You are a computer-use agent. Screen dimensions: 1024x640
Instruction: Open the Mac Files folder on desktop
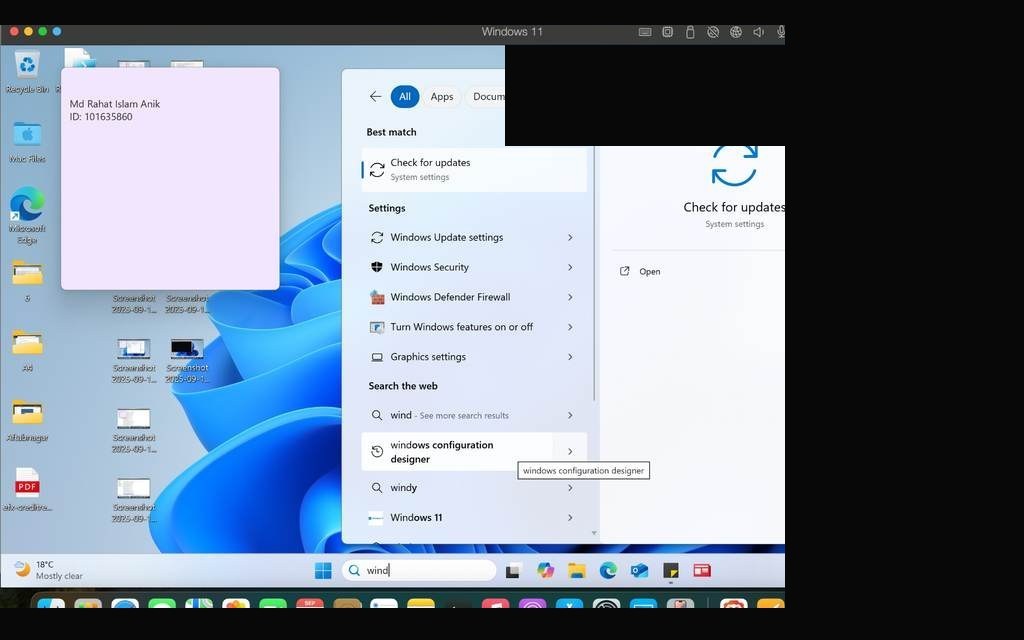[x=27, y=142]
